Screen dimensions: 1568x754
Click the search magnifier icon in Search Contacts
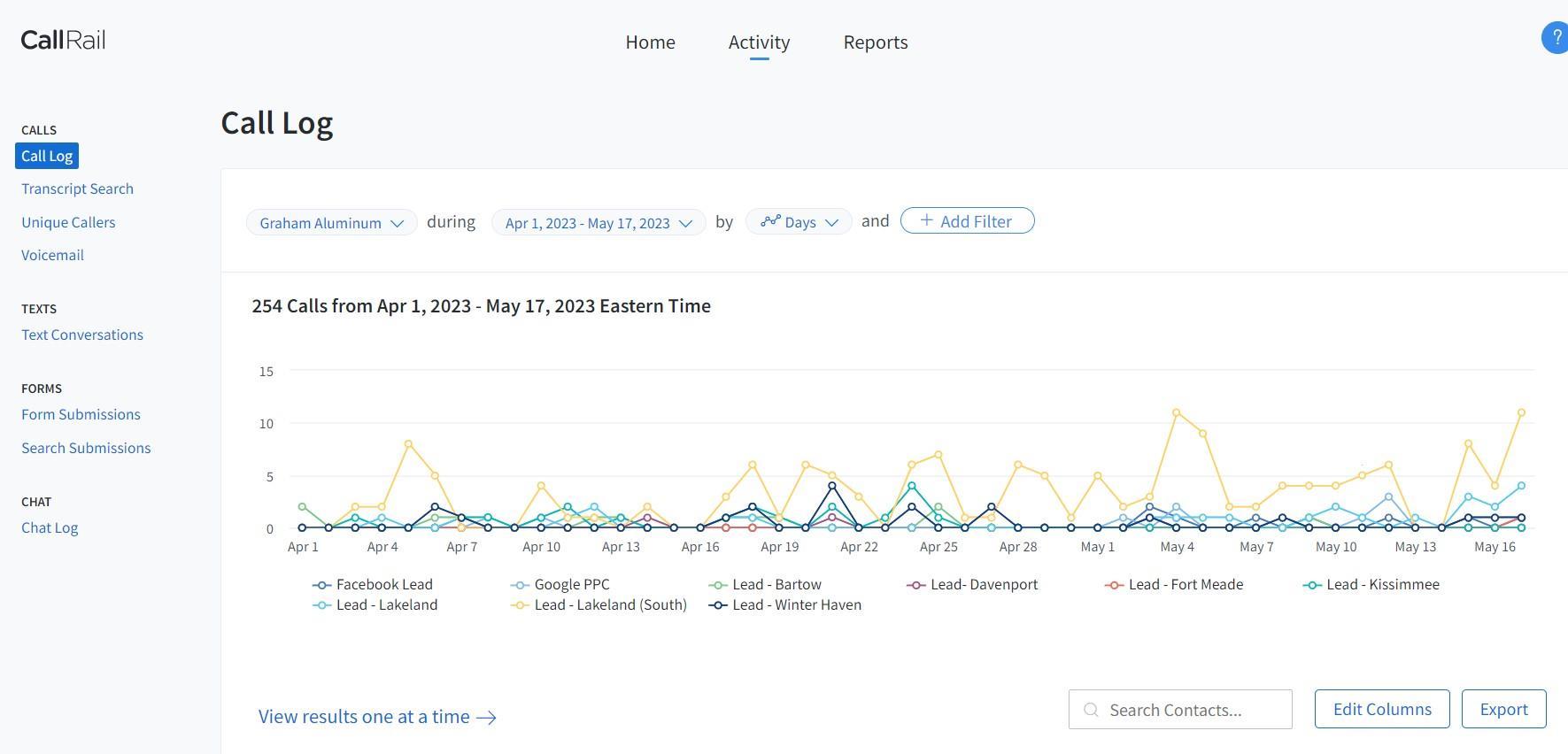coord(1091,710)
